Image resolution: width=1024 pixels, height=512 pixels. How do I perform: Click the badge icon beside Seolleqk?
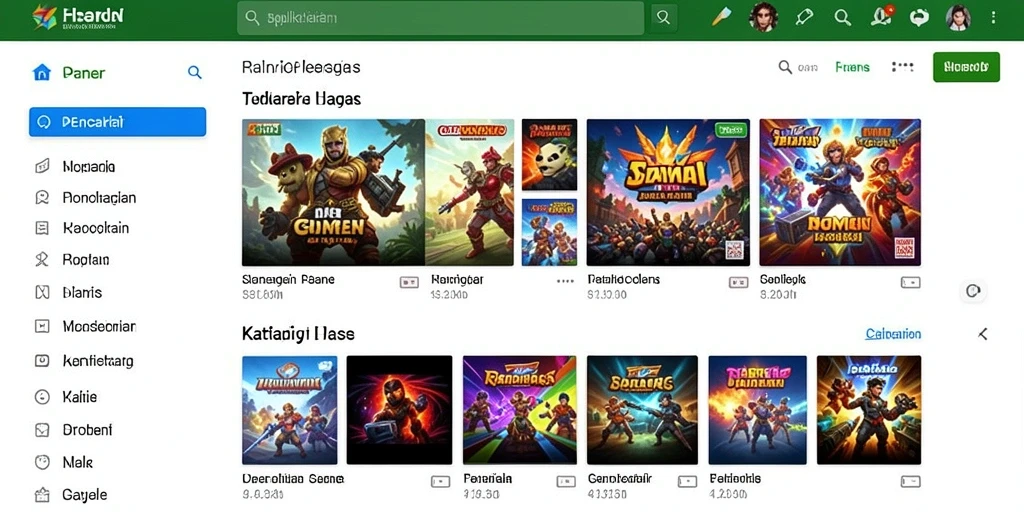point(910,283)
